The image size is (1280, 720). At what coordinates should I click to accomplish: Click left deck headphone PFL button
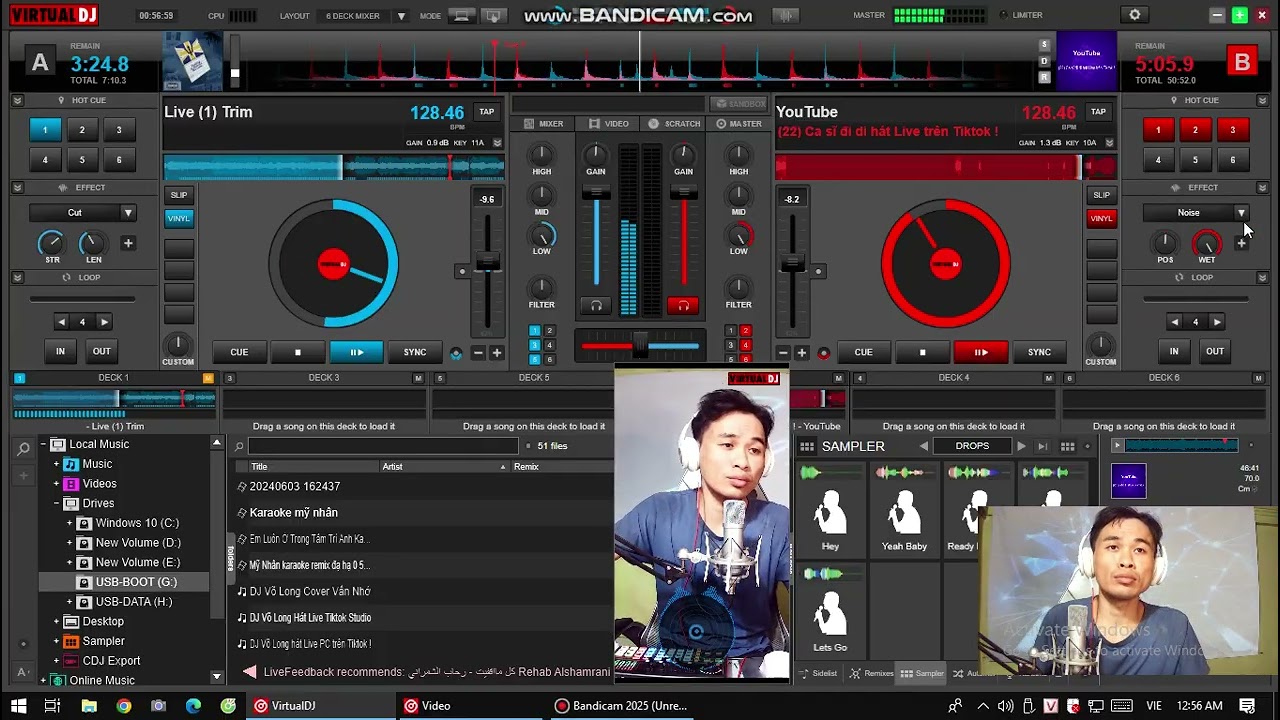point(596,305)
